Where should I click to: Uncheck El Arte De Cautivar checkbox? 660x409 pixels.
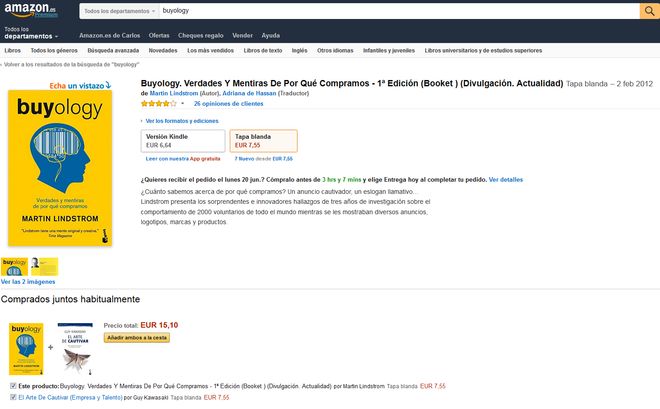(x=13, y=397)
